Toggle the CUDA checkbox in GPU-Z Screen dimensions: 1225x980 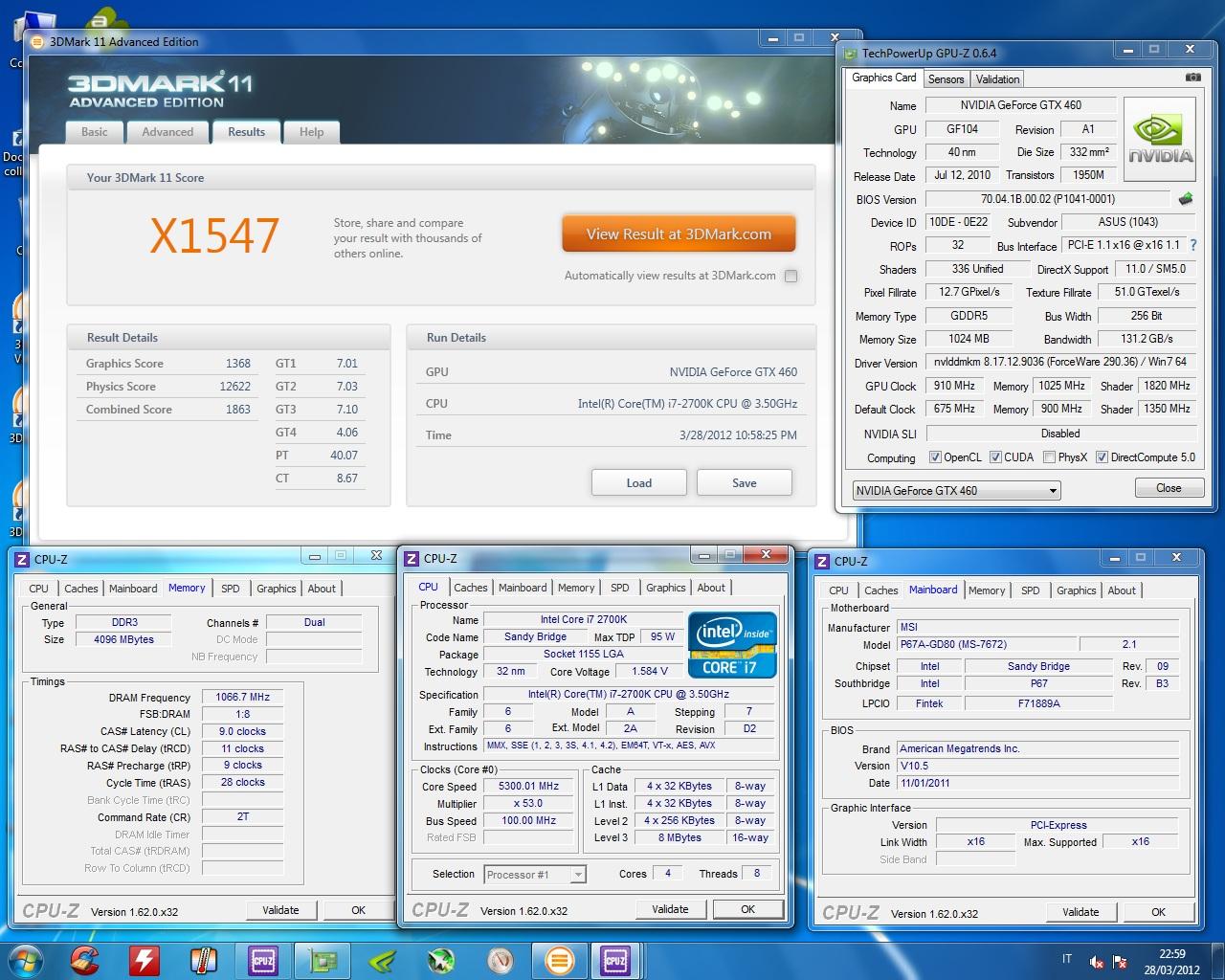[995, 457]
